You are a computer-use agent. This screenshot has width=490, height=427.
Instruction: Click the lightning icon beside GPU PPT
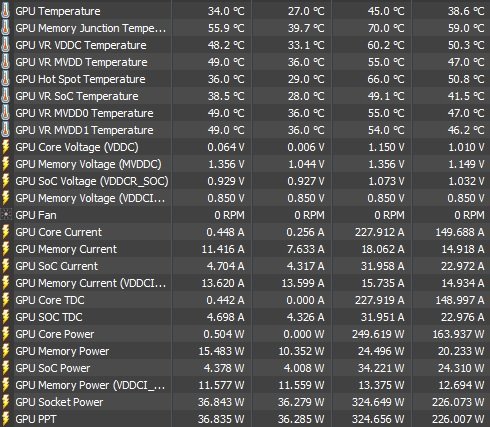[x=5, y=419]
